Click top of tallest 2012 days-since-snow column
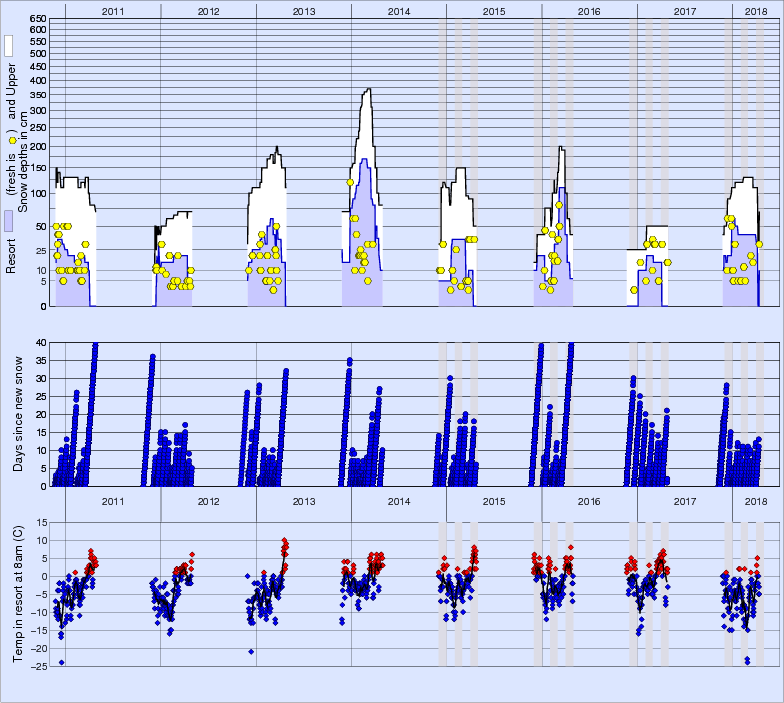 (x=153, y=356)
